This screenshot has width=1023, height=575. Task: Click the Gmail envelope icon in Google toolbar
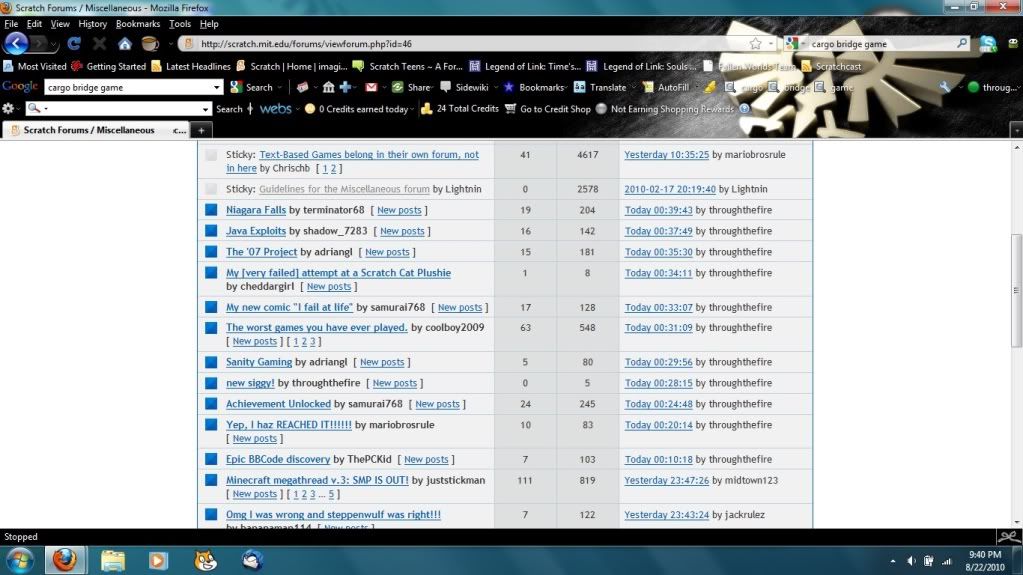tap(371, 87)
